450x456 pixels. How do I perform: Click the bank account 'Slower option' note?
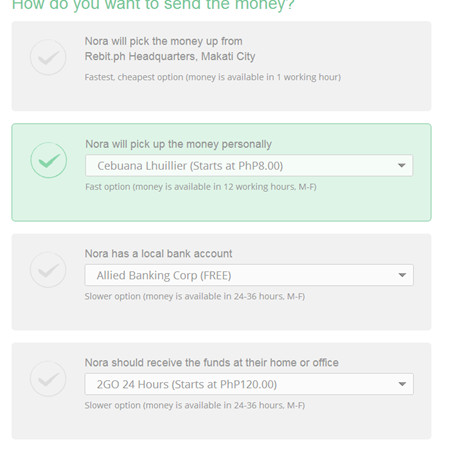pyautogui.click(x=195, y=296)
